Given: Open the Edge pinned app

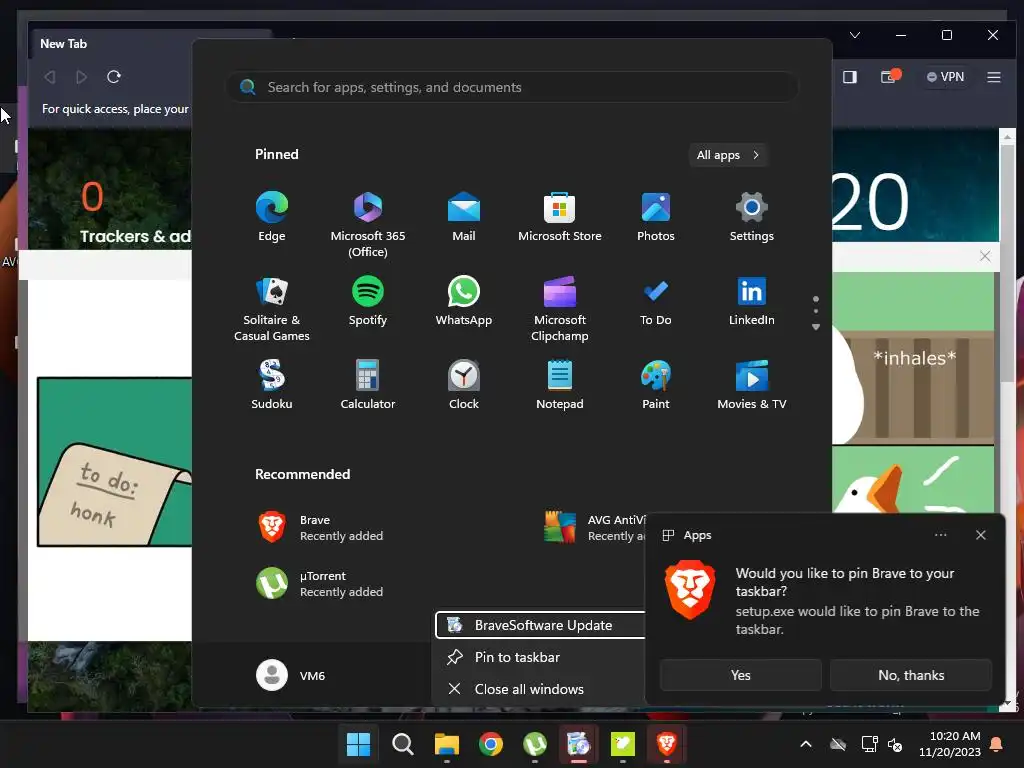Looking at the screenshot, I should (272, 217).
